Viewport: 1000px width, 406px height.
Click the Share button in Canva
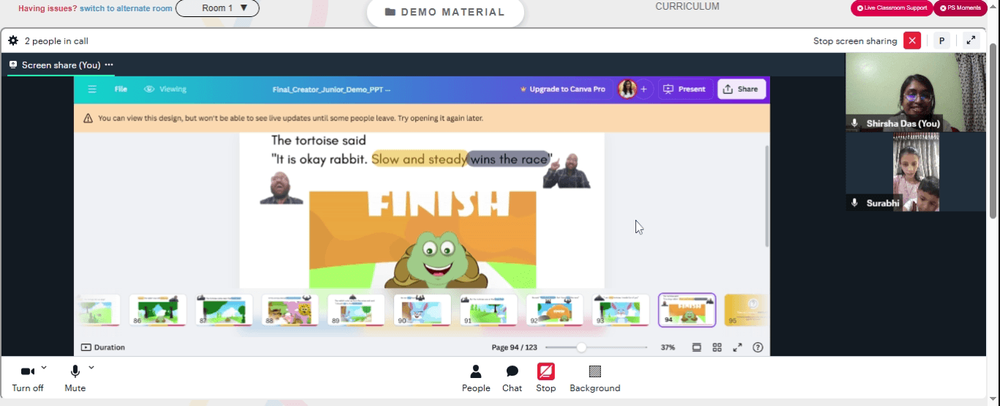click(x=741, y=89)
